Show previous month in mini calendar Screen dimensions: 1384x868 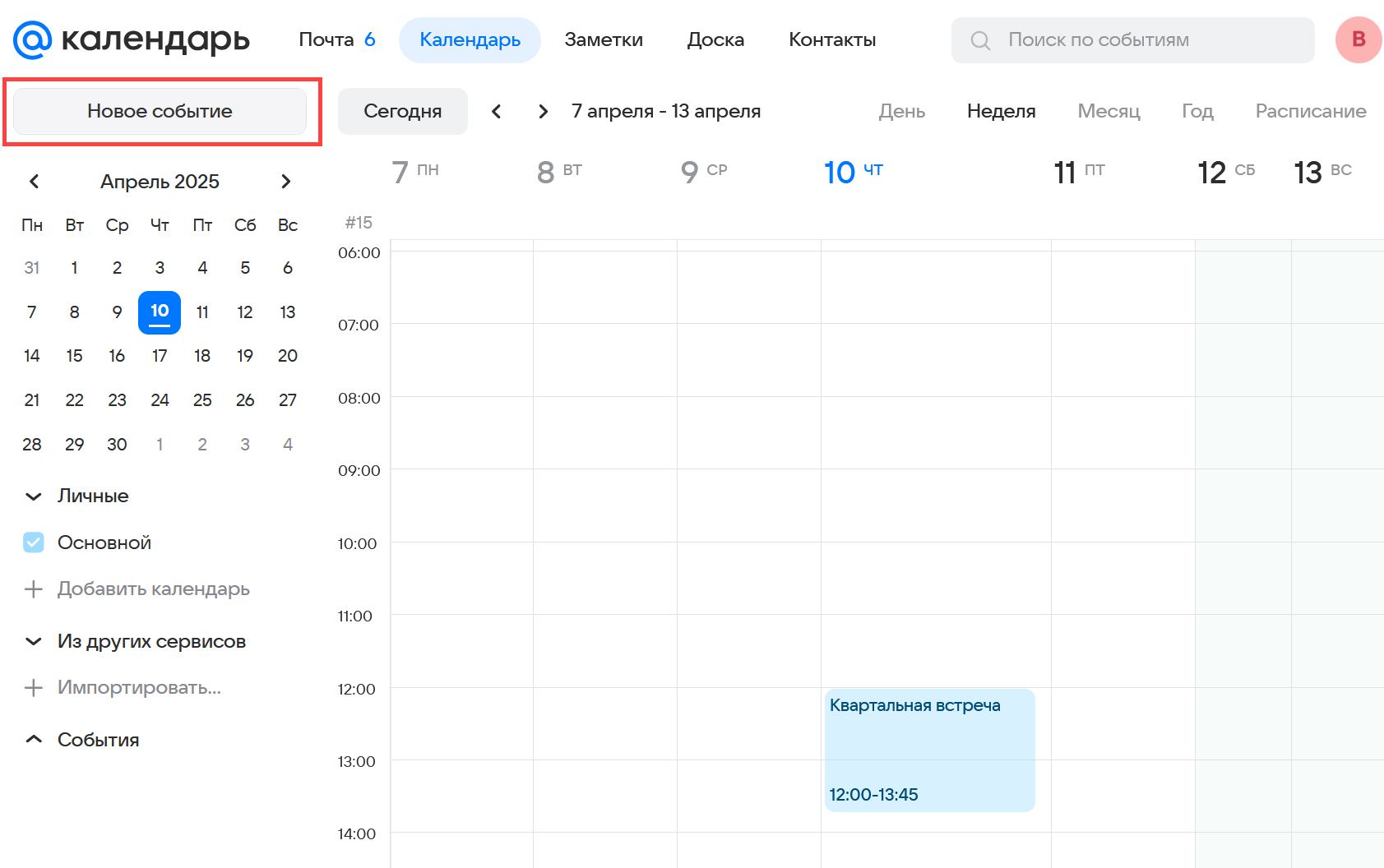pyautogui.click(x=34, y=182)
